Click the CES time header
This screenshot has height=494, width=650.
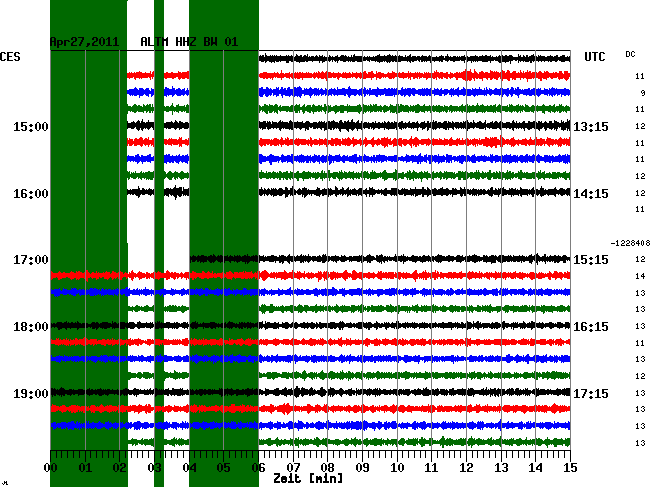click(10, 57)
